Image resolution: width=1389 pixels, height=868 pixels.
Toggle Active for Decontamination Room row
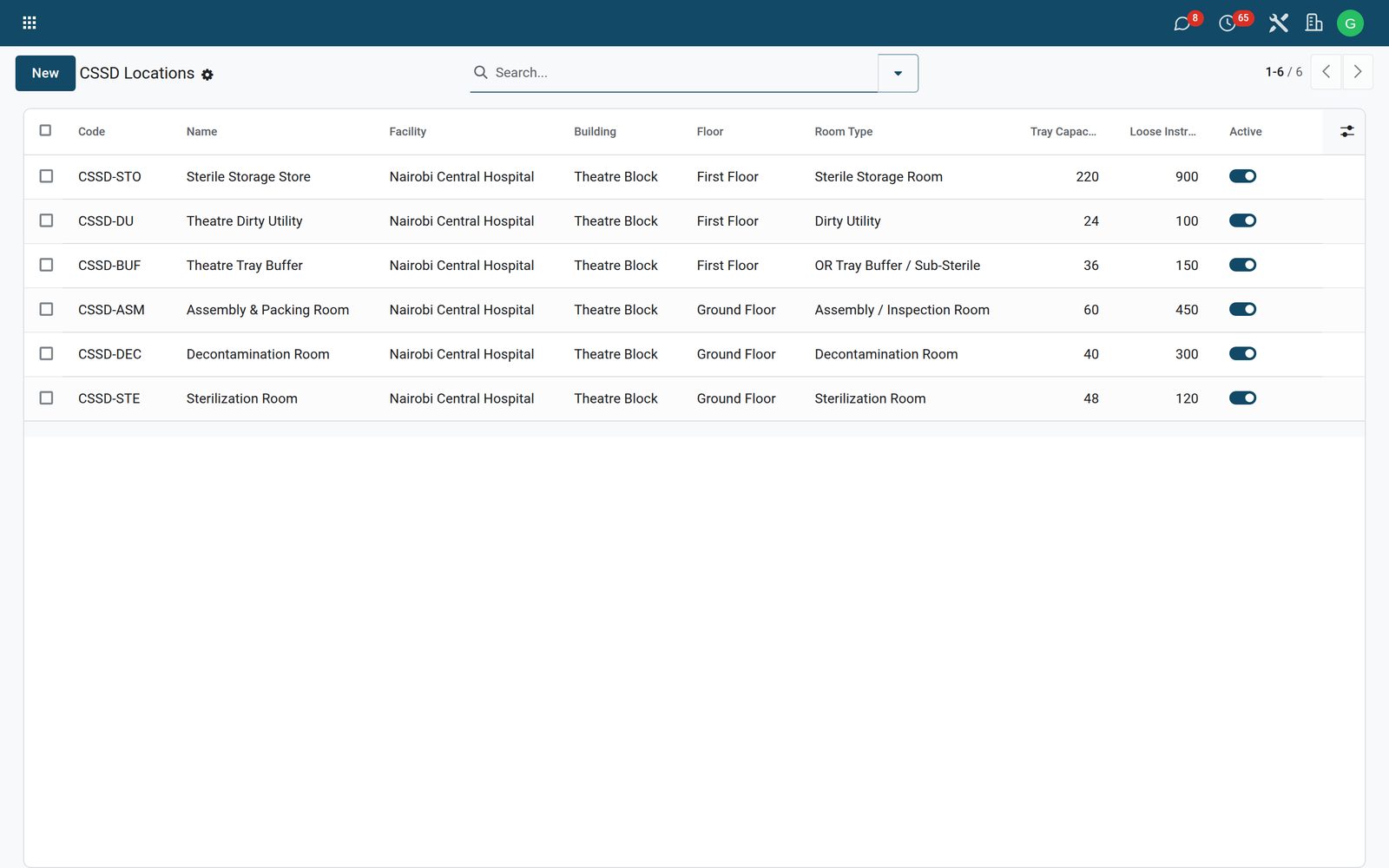1242,353
